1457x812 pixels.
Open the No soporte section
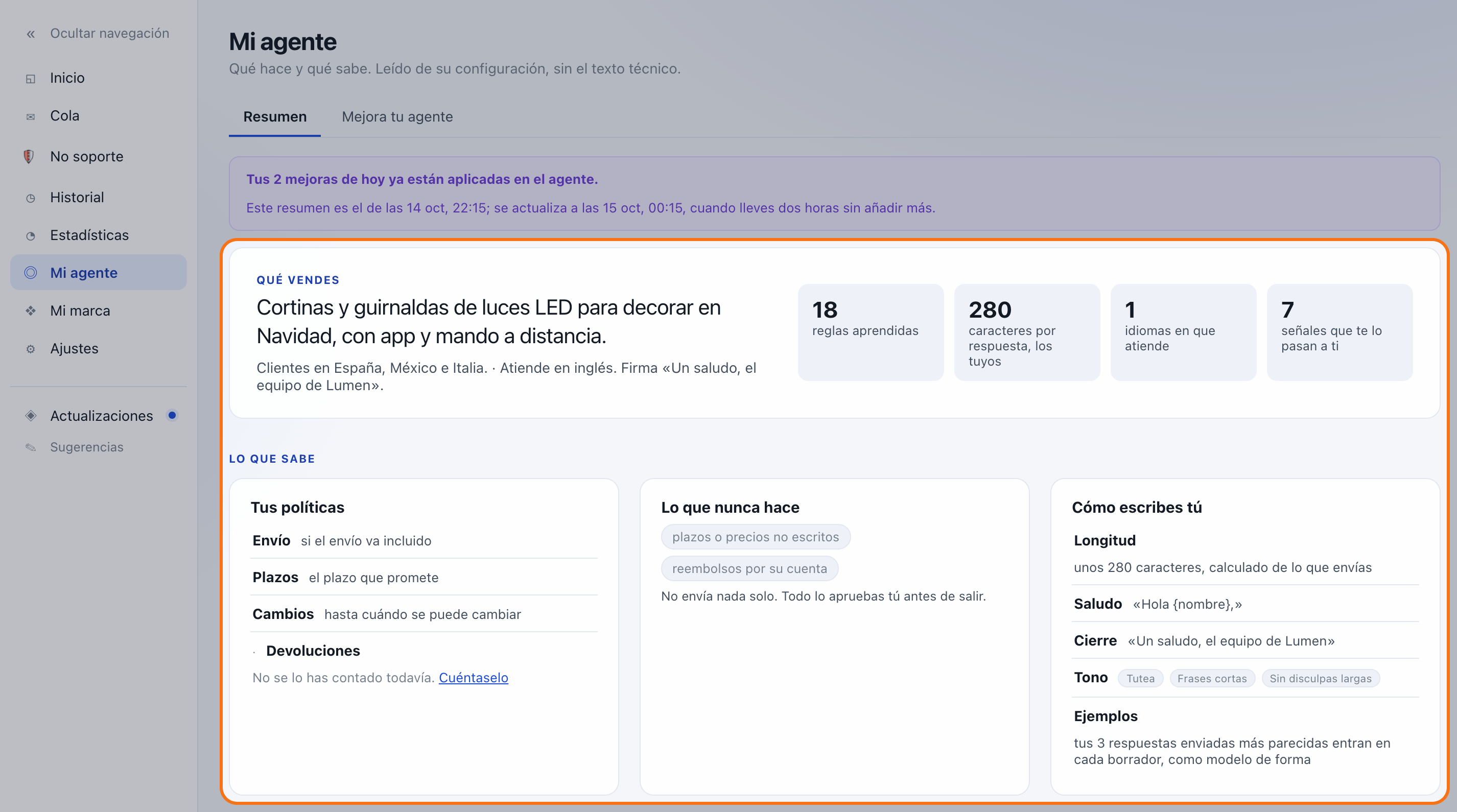99,157
